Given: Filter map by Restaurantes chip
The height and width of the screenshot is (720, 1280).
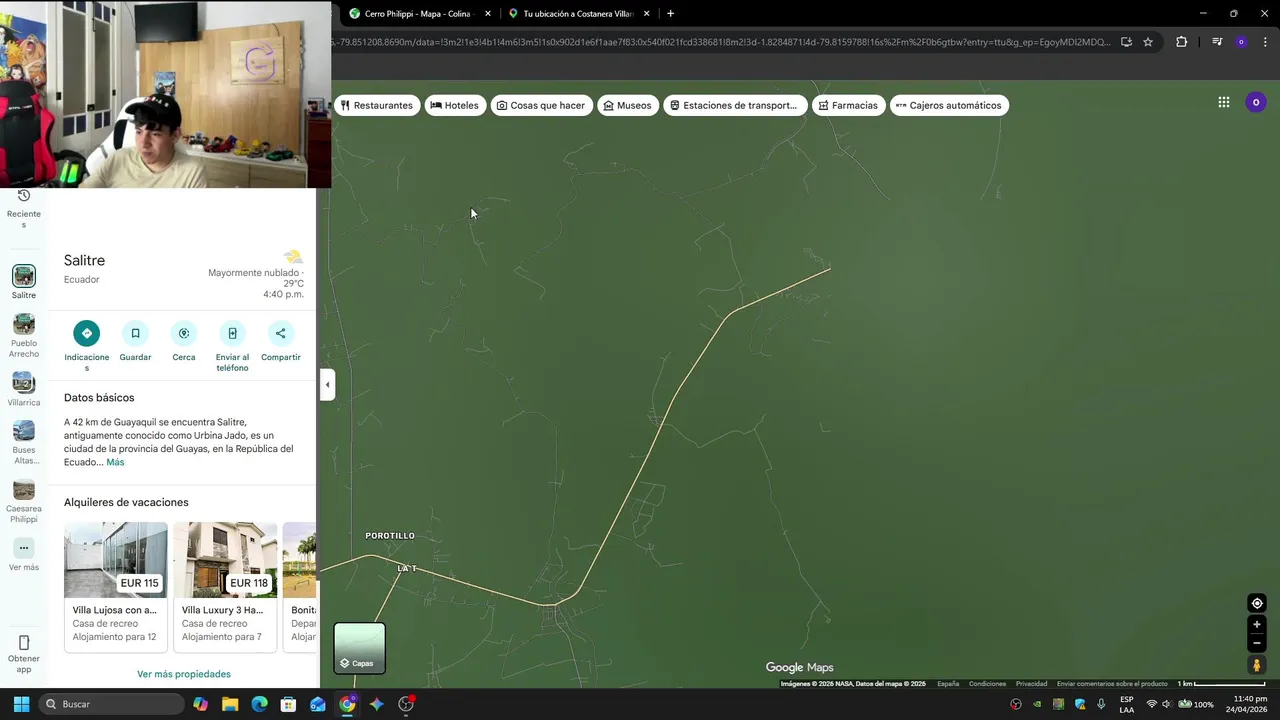Looking at the screenshot, I should [x=377, y=105].
